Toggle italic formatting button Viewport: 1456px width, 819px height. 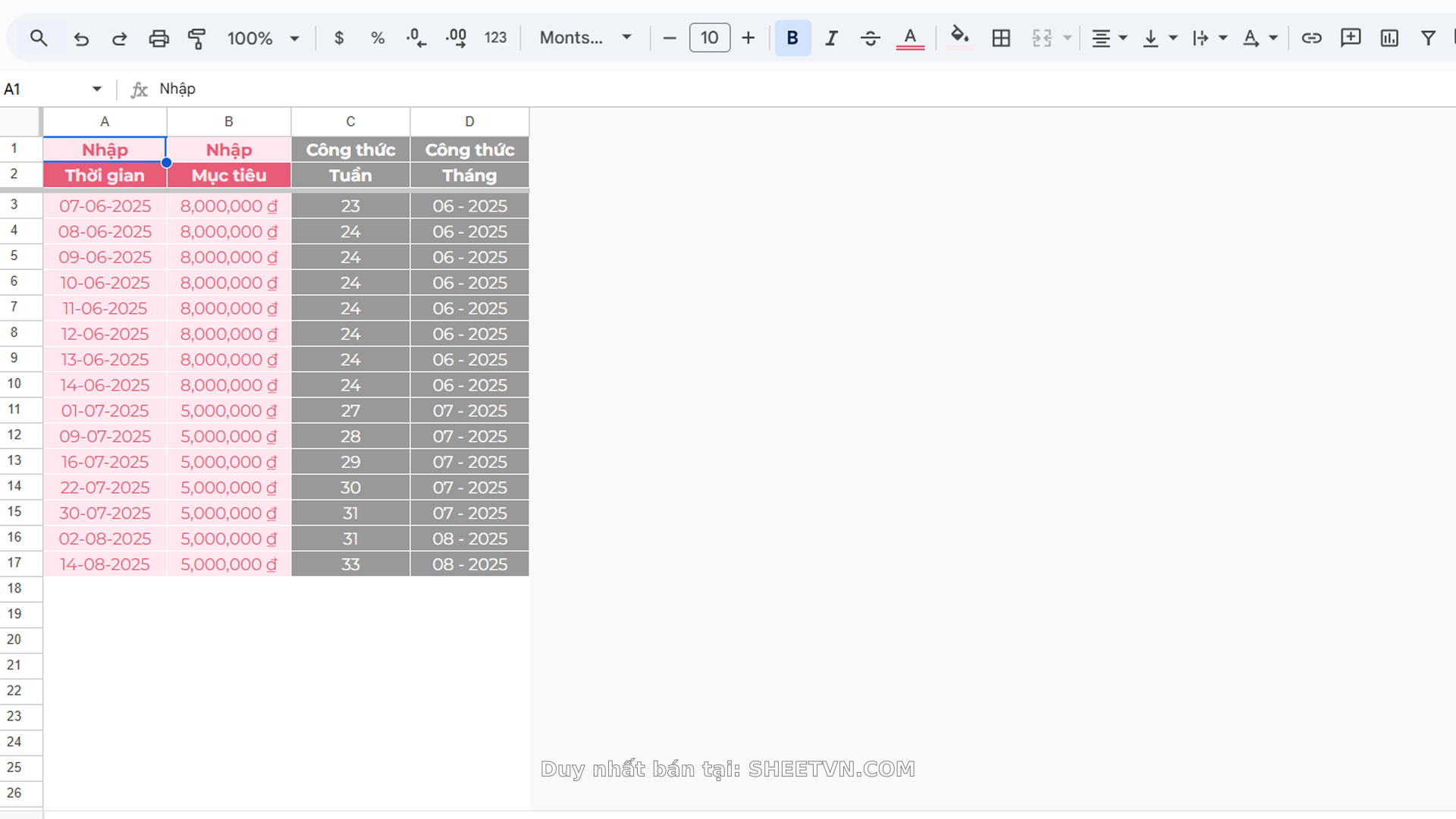coord(832,38)
